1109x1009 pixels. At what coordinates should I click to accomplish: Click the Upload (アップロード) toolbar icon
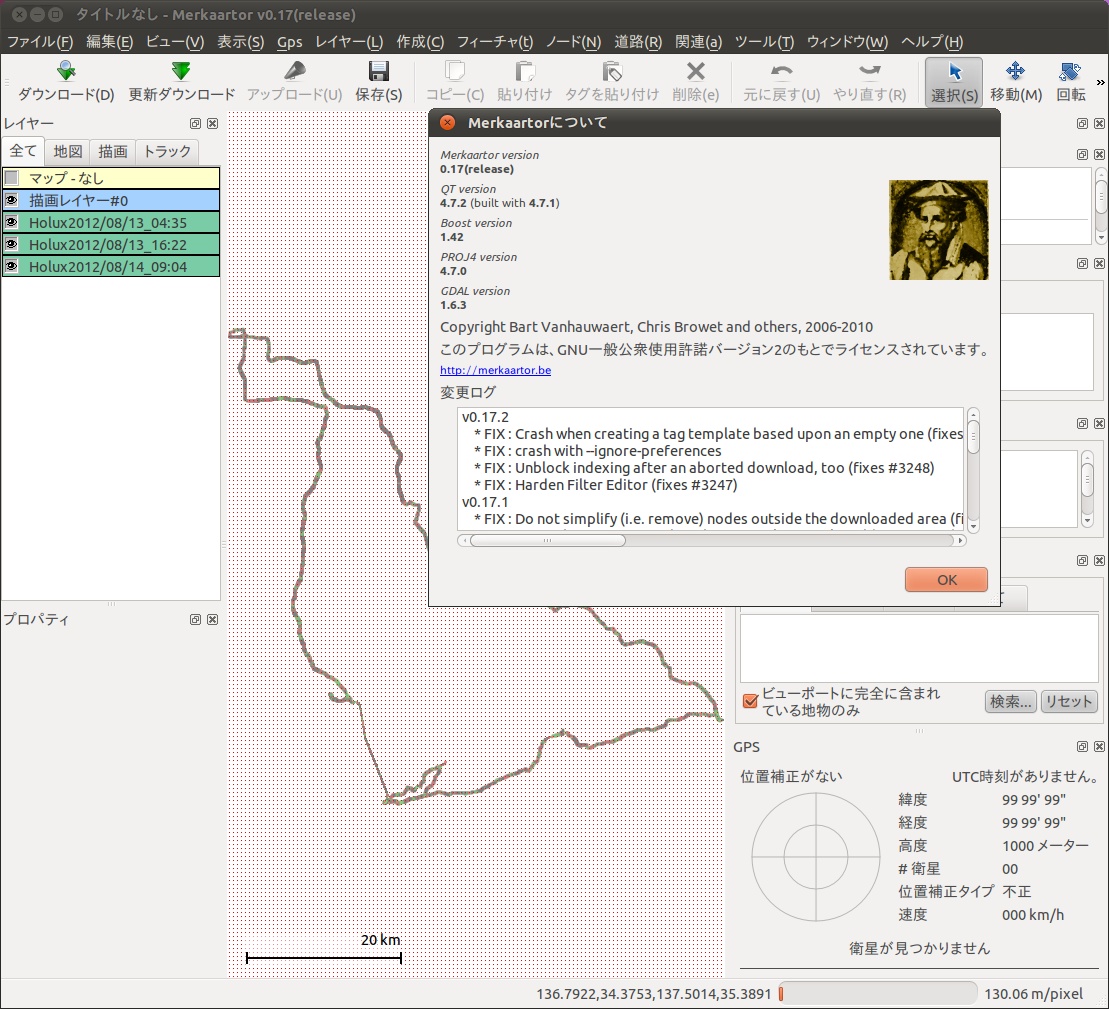pos(294,71)
